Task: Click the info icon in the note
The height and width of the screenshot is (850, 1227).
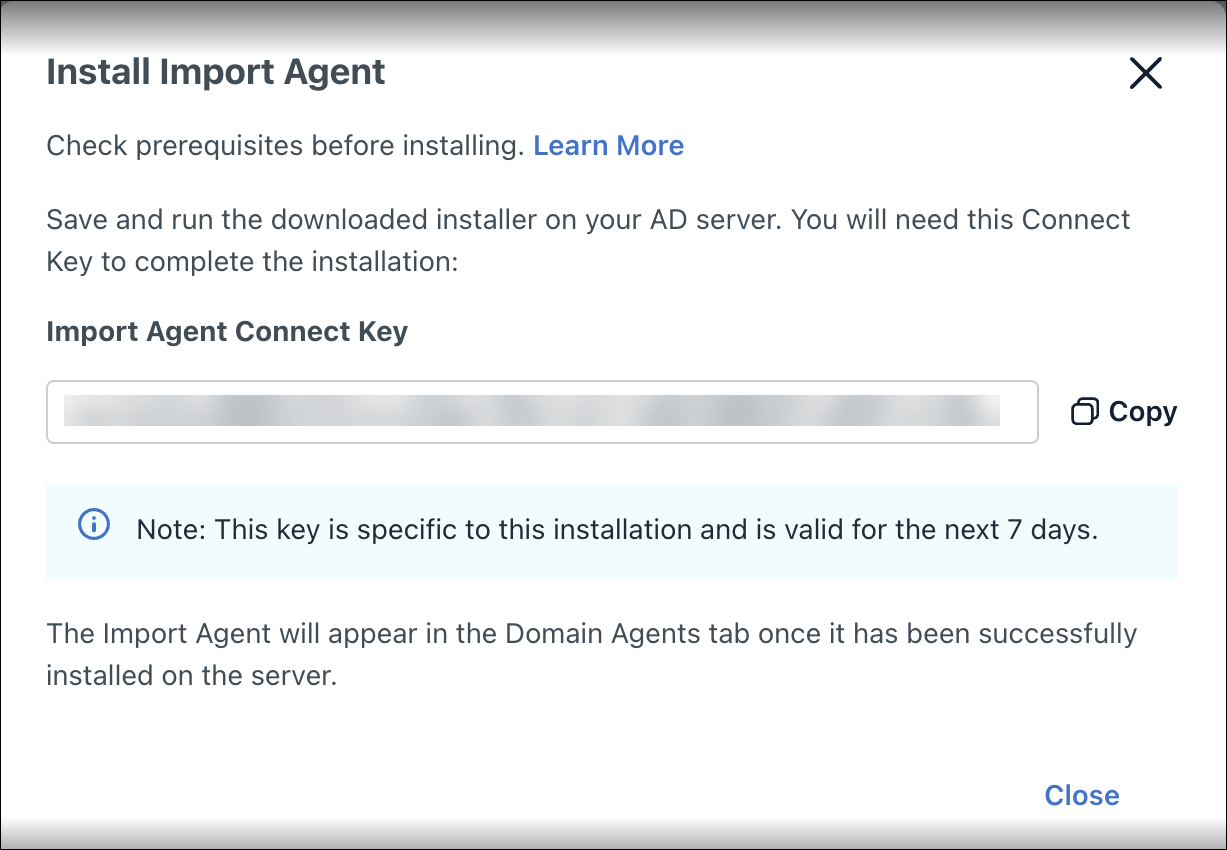Action: tap(93, 524)
